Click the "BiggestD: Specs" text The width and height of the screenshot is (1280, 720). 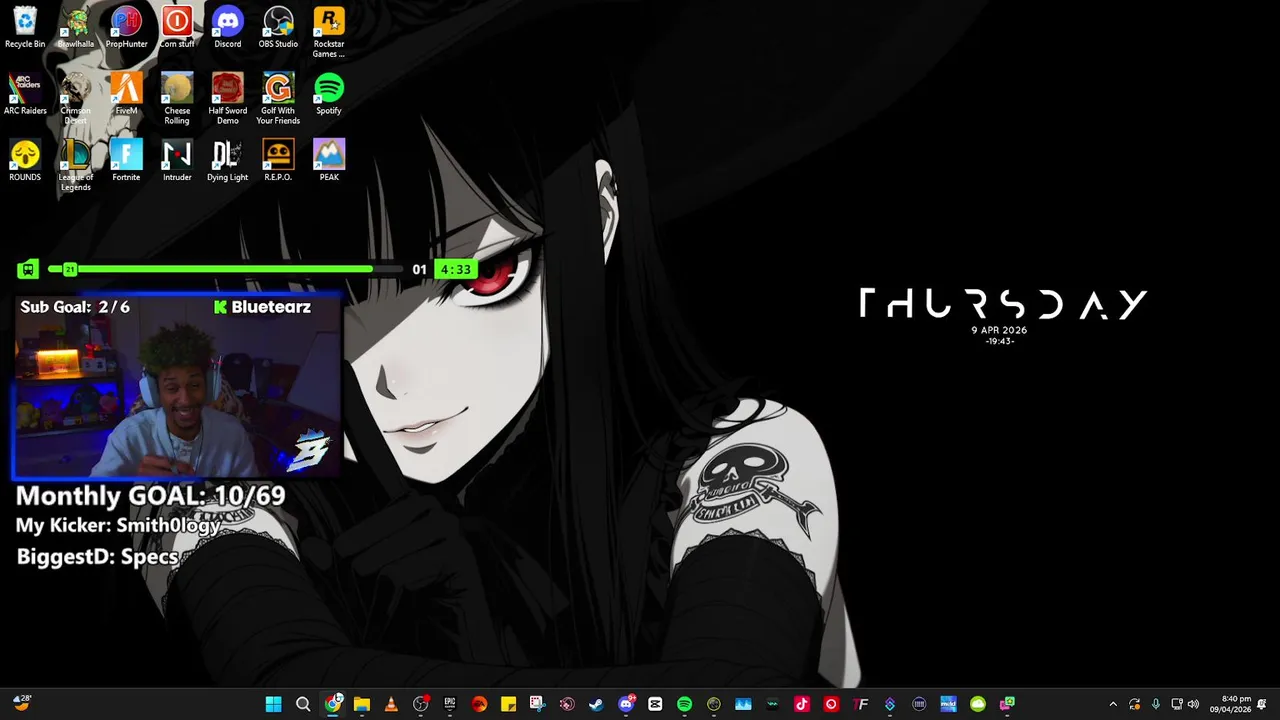(x=97, y=556)
